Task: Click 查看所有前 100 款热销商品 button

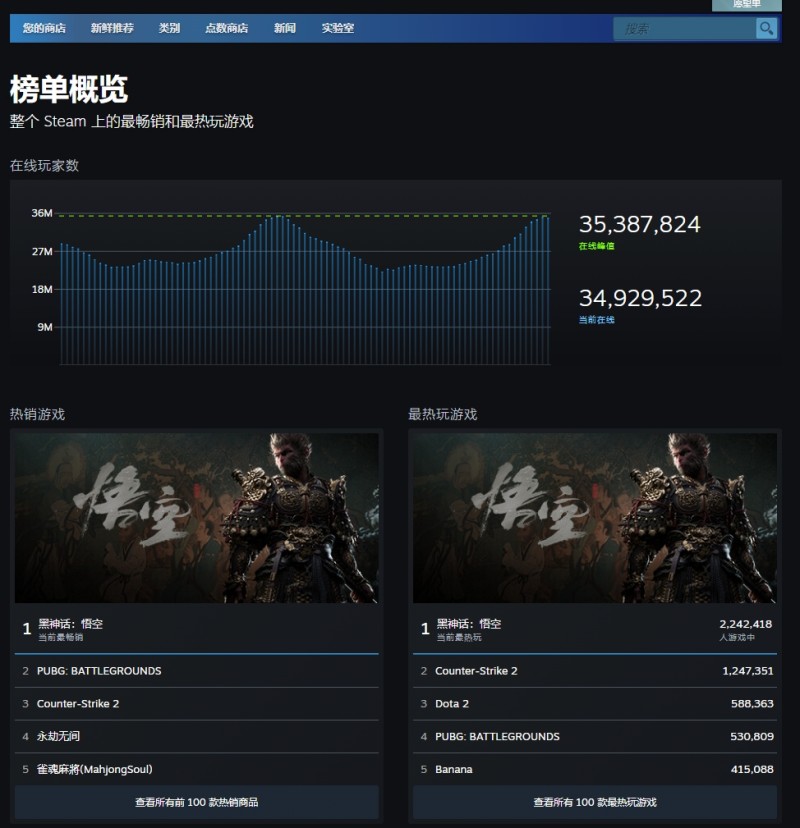Action: (x=196, y=802)
